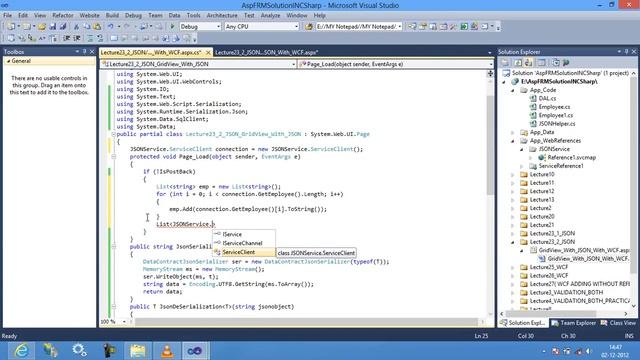Open VLC media player from taskbar

(x=167, y=350)
